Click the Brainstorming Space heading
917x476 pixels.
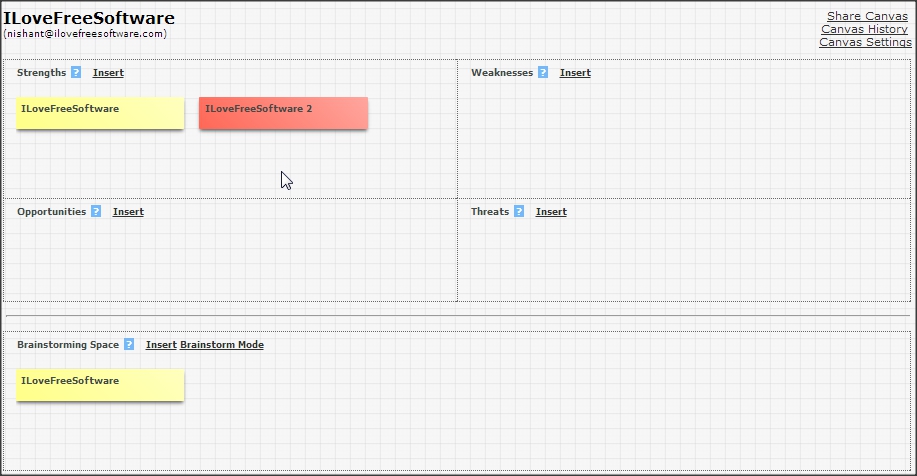pos(68,344)
